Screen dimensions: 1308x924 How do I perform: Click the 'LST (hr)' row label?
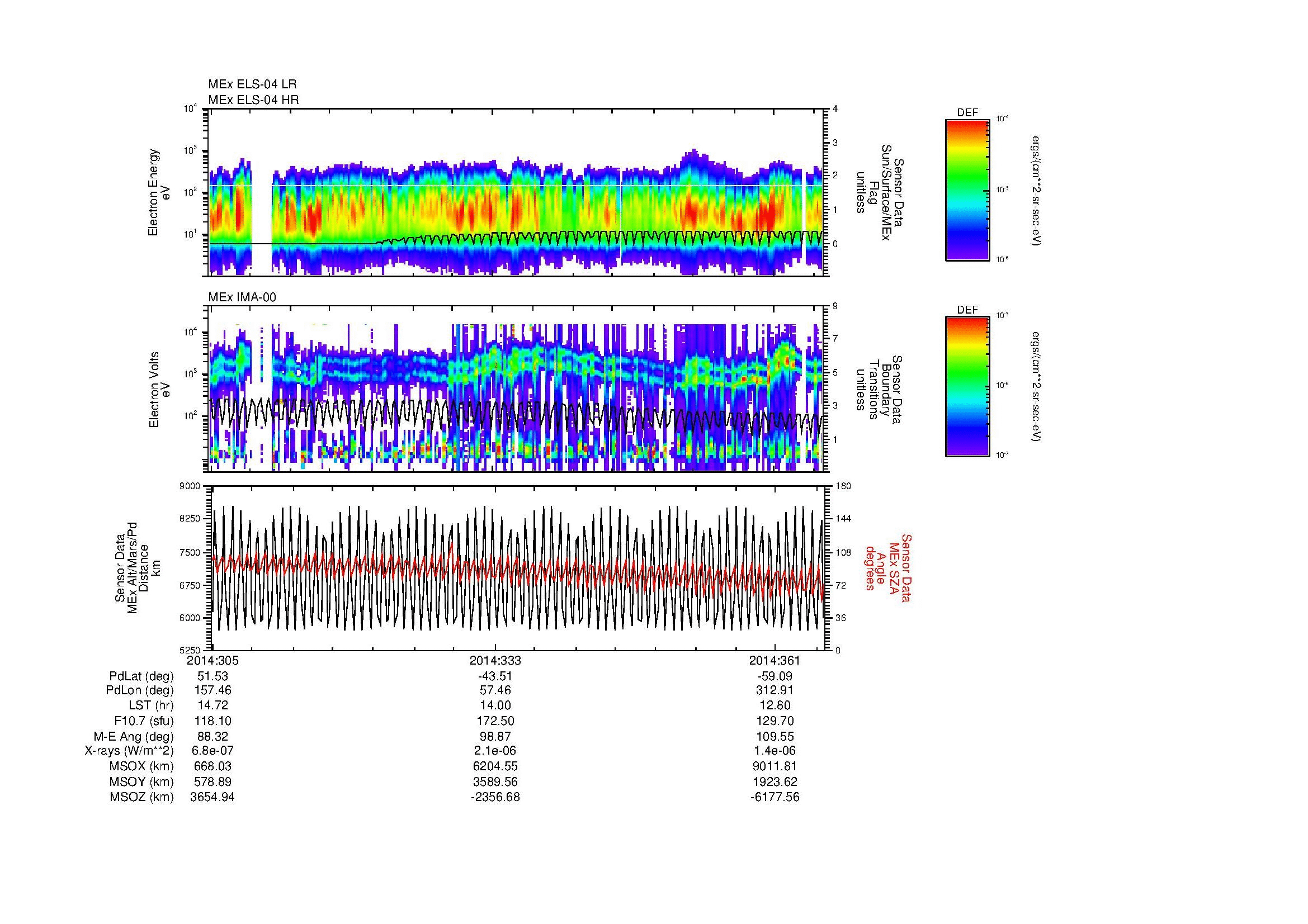coord(151,705)
